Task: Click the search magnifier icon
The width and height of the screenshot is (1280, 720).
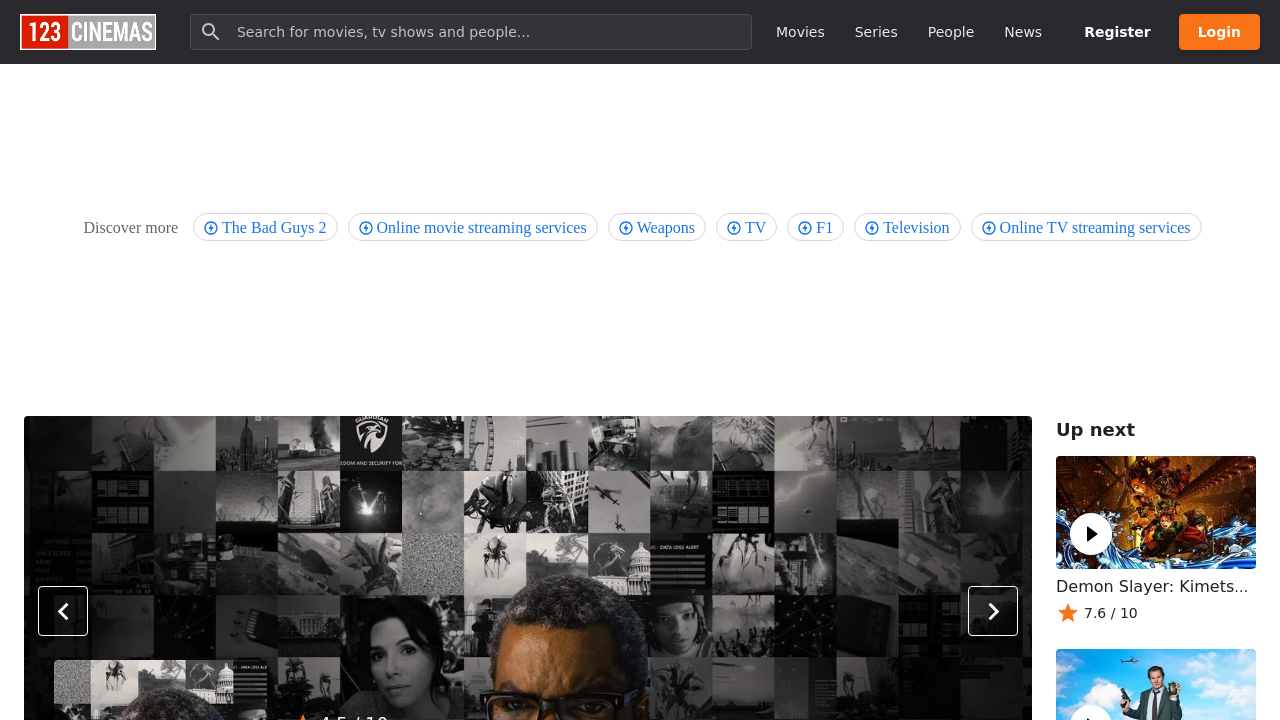Action: 210,32
